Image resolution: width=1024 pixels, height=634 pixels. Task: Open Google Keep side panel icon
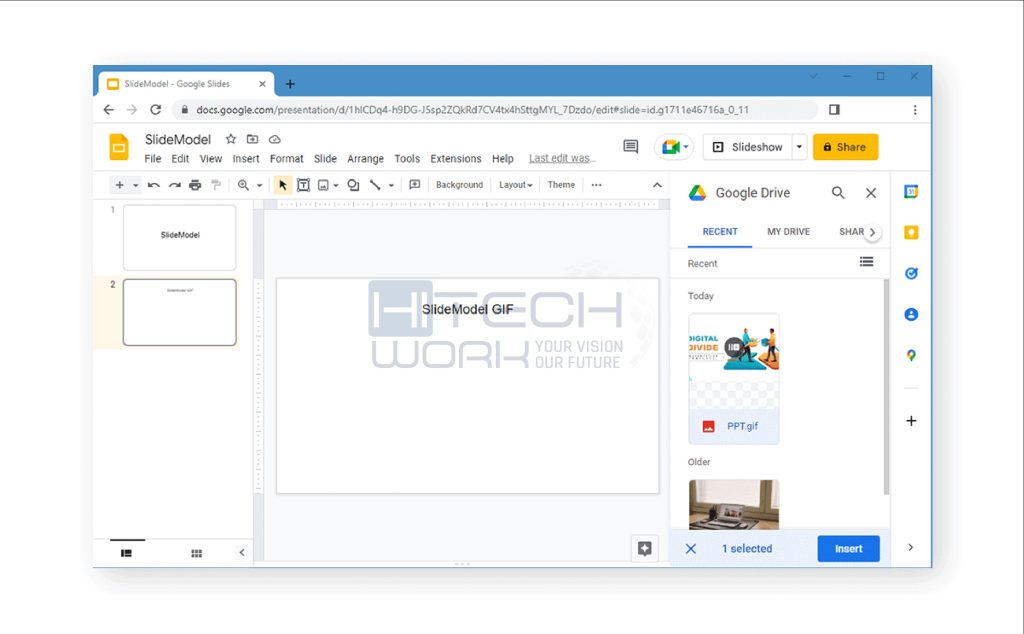(911, 232)
